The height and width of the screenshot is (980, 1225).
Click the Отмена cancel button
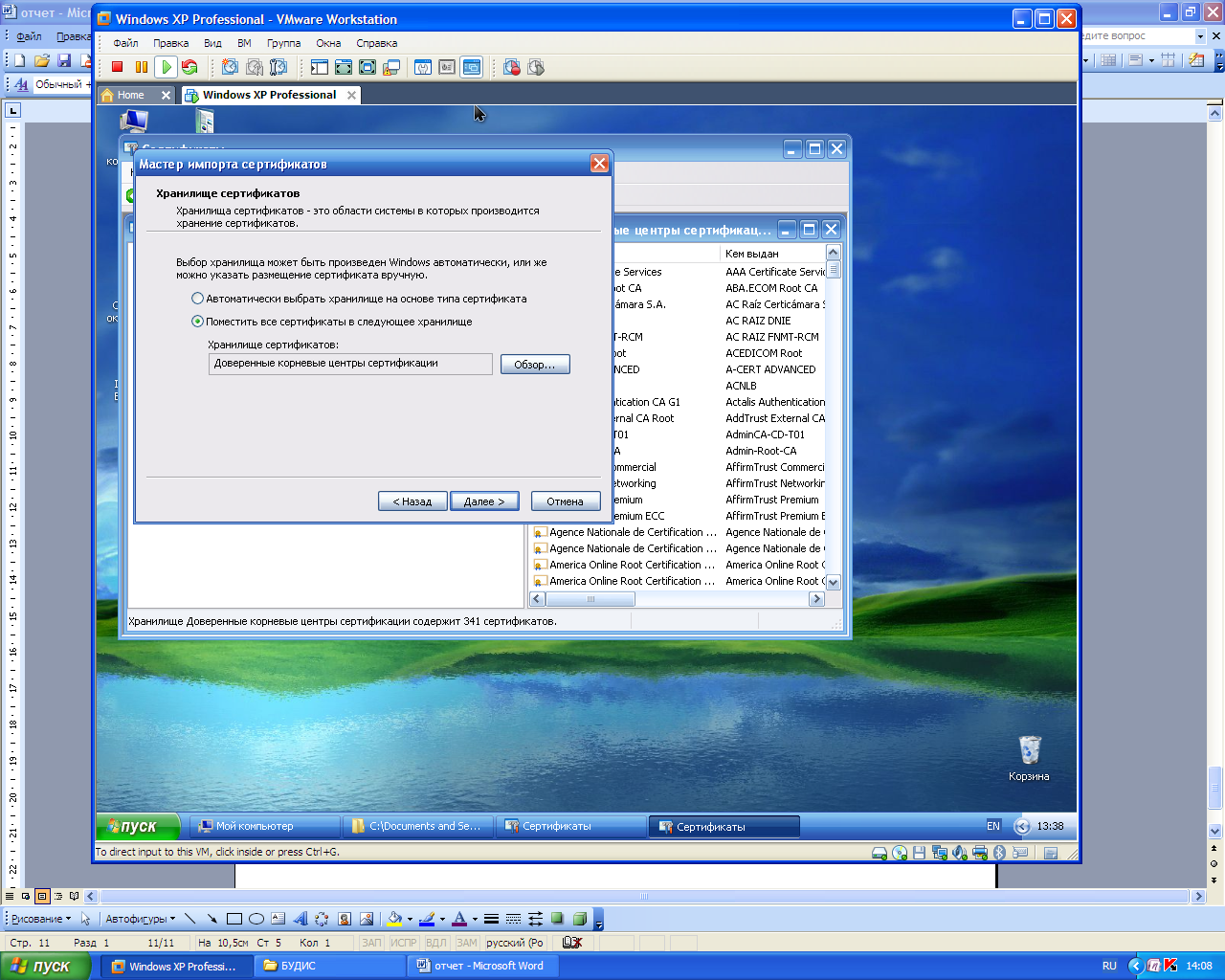(566, 501)
